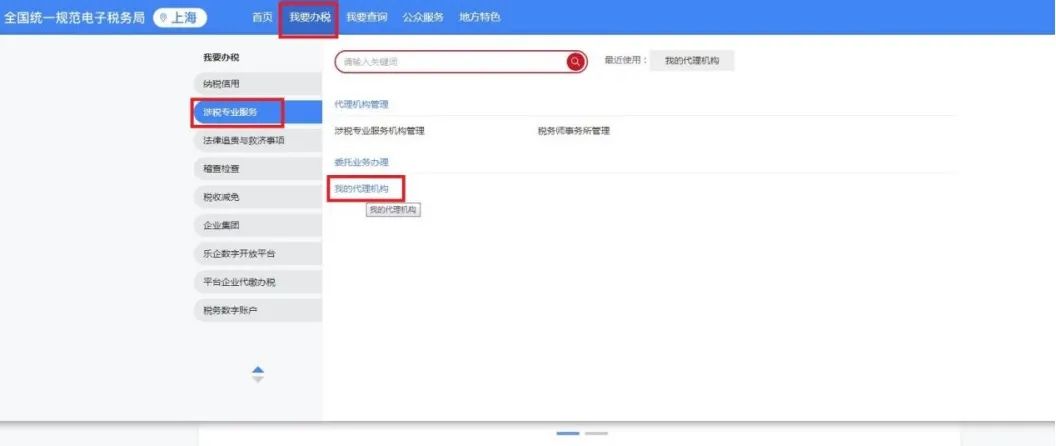Select 纳税信用 in the sidebar
1056x446 pixels.
(222, 84)
